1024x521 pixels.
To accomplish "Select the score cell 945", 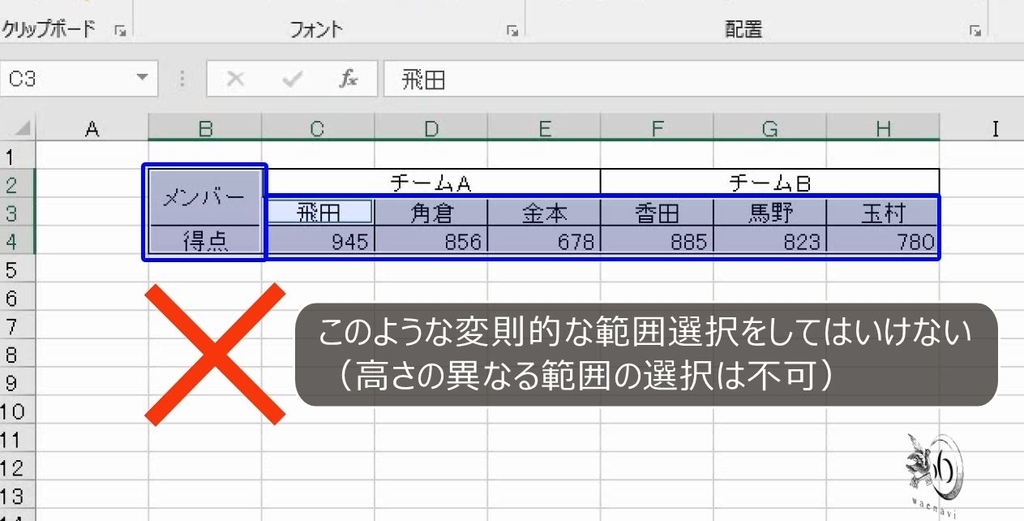I will click(x=318, y=240).
